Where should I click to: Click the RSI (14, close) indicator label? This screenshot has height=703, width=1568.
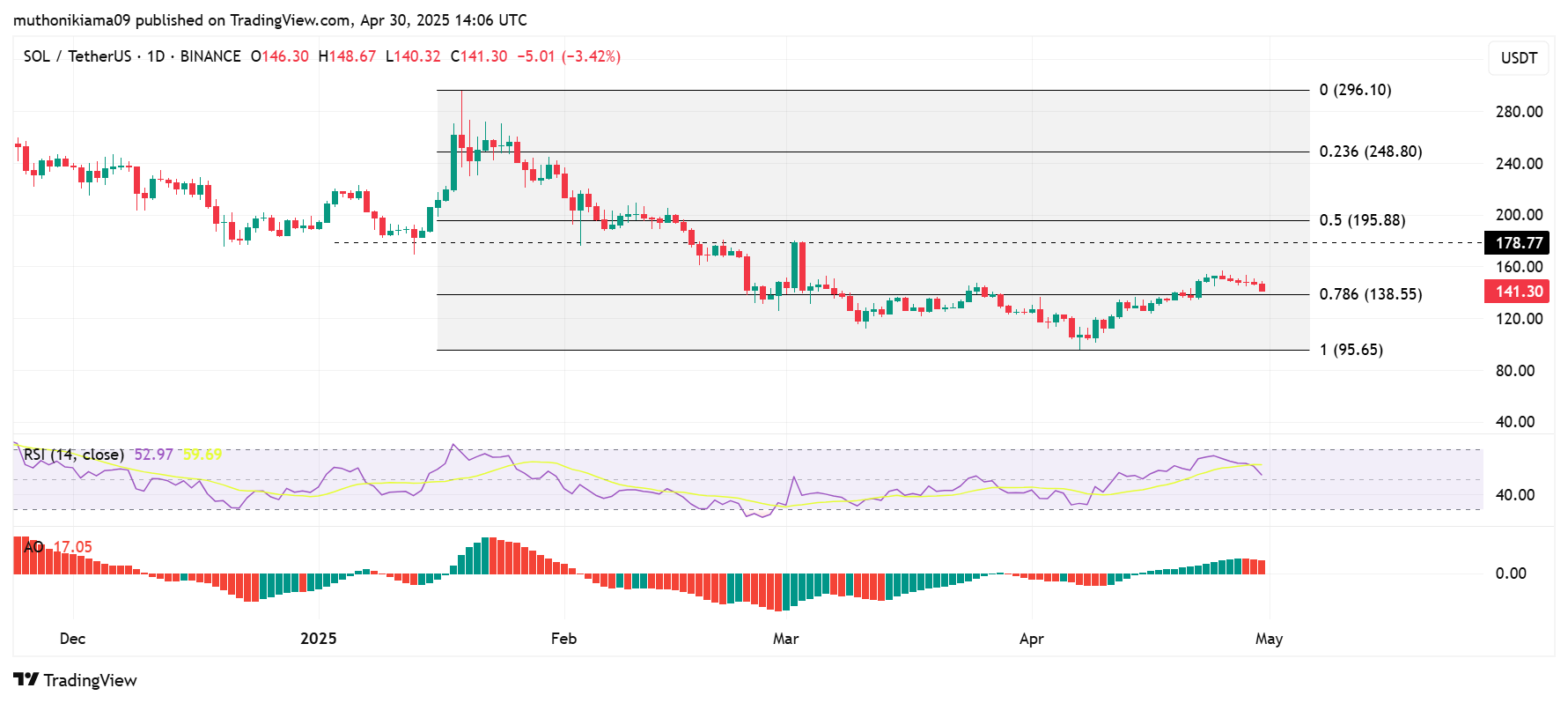[x=74, y=455]
